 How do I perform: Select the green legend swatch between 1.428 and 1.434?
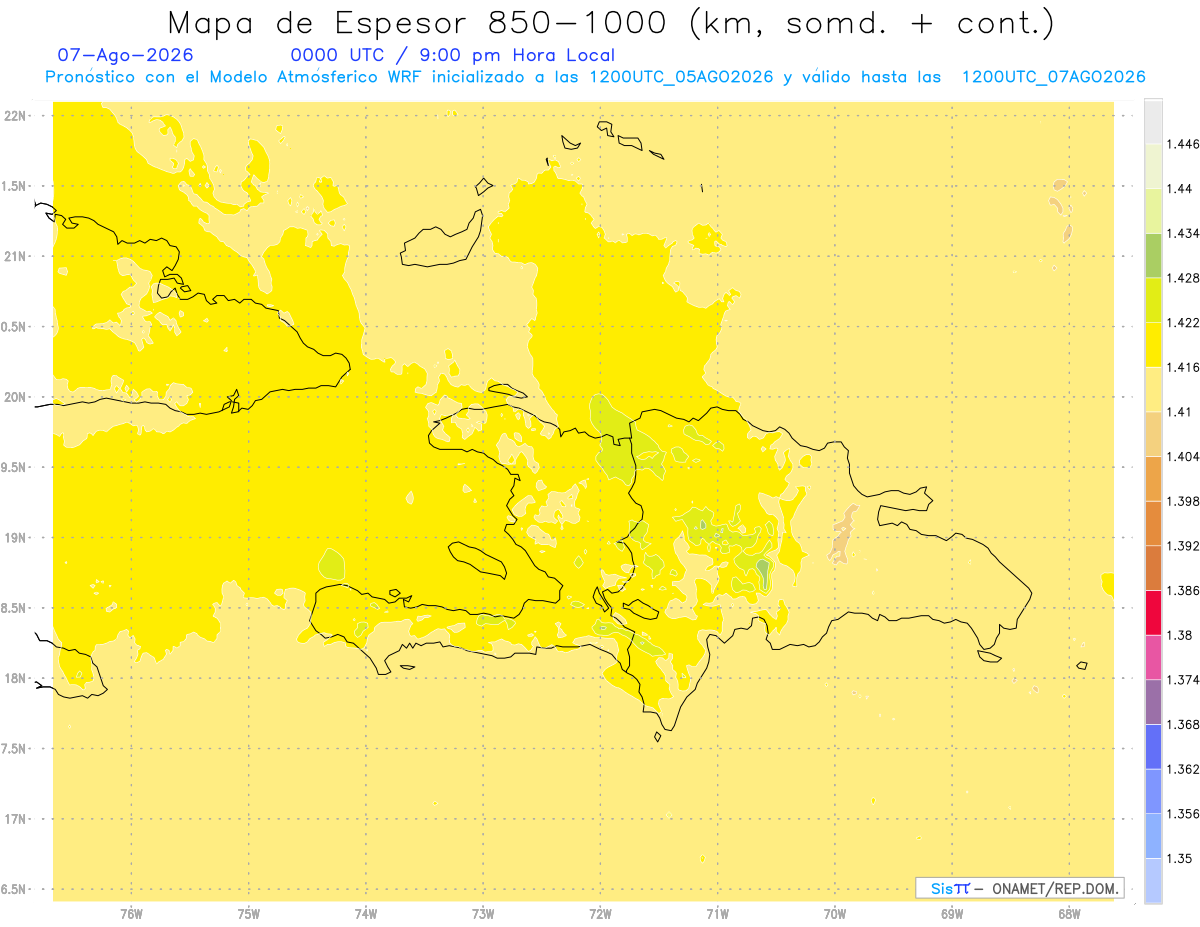[x=1153, y=255]
